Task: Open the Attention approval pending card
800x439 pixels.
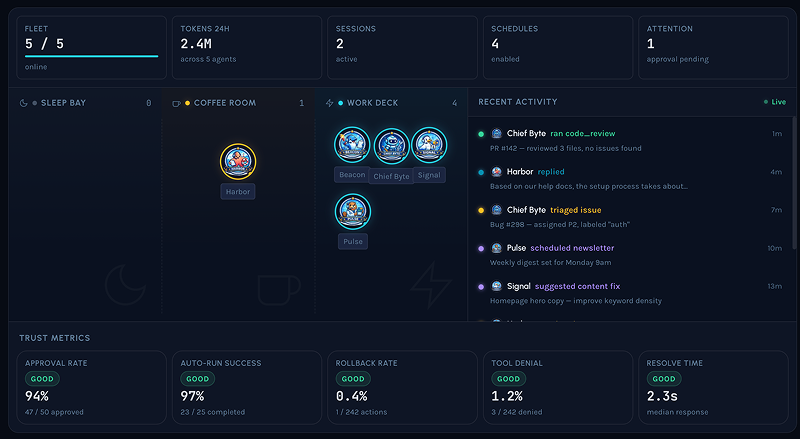Action: coord(713,47)
